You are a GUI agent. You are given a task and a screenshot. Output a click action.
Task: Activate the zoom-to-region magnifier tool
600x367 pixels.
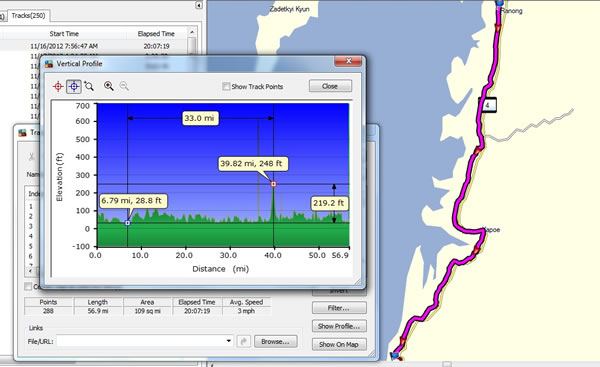point(89,86)
